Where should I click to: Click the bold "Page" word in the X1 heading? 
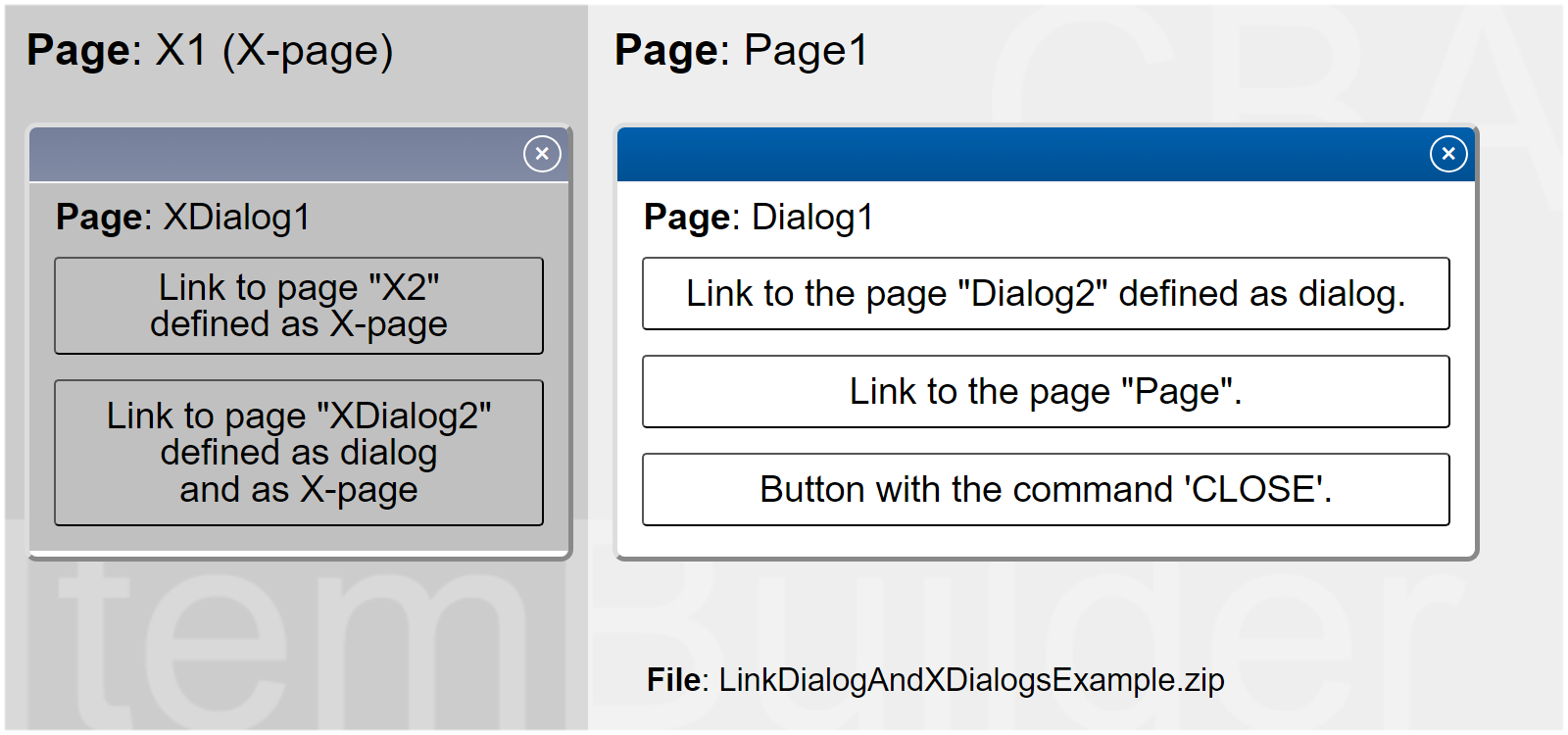click(x=84, y=51)
